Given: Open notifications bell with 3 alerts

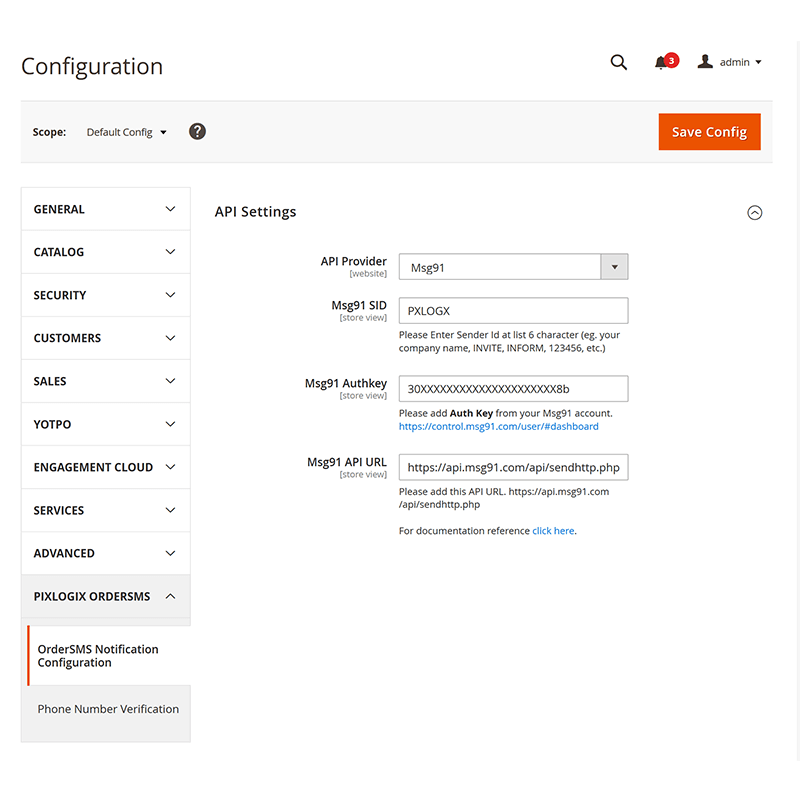Looking at the screenshot, I should click(x=666, y=62).
